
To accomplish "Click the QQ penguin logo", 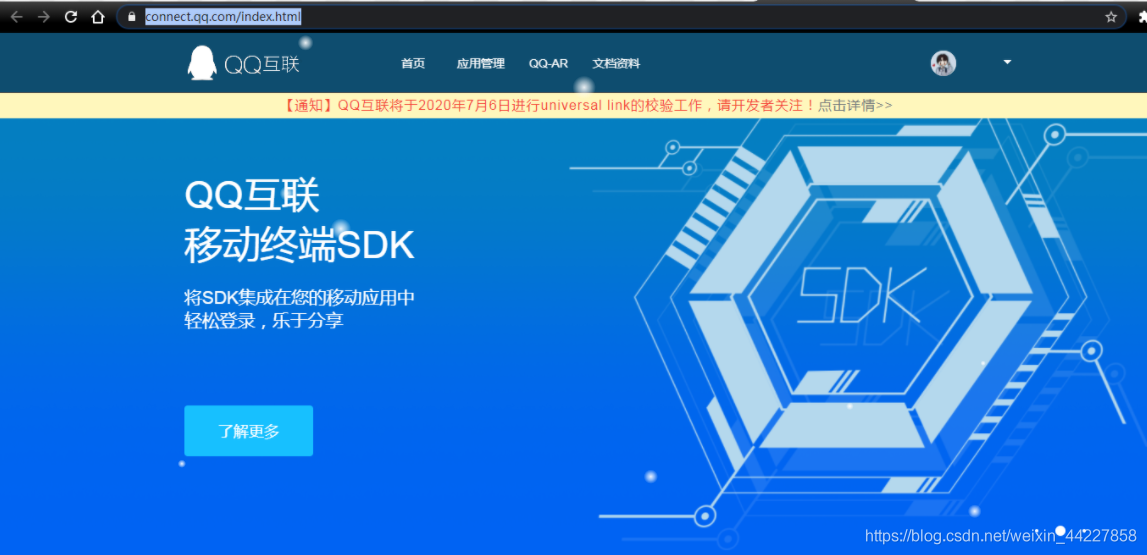I will tap(202, 63).
